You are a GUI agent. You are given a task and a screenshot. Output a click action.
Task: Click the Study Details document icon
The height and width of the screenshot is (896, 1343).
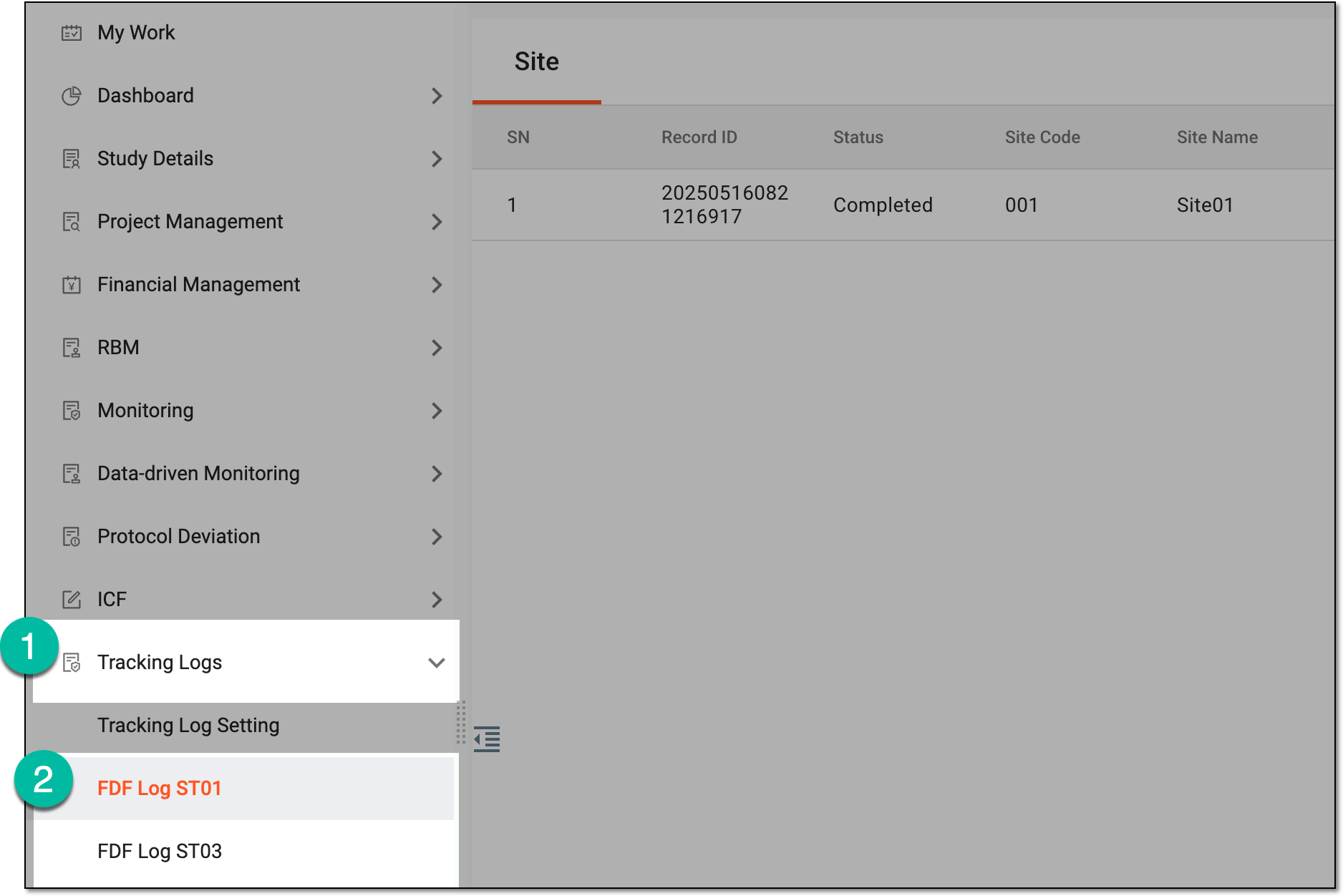72,159
